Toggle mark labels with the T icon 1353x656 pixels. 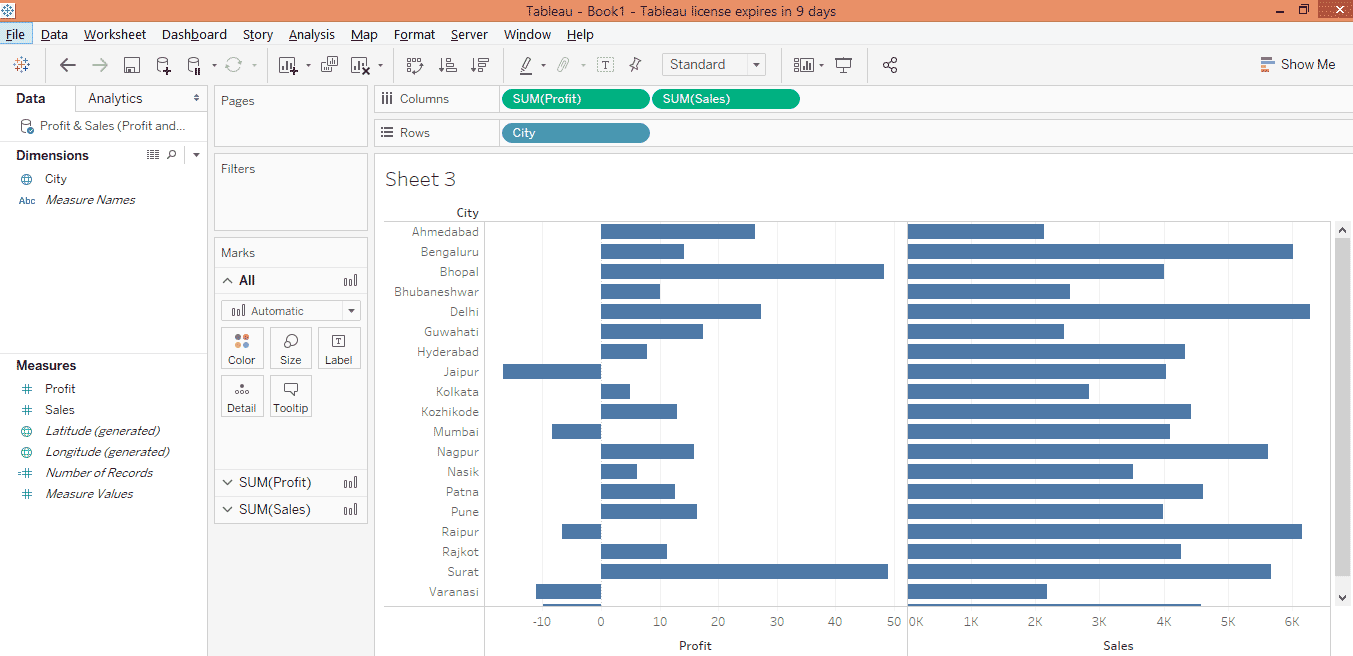point(606,64)
